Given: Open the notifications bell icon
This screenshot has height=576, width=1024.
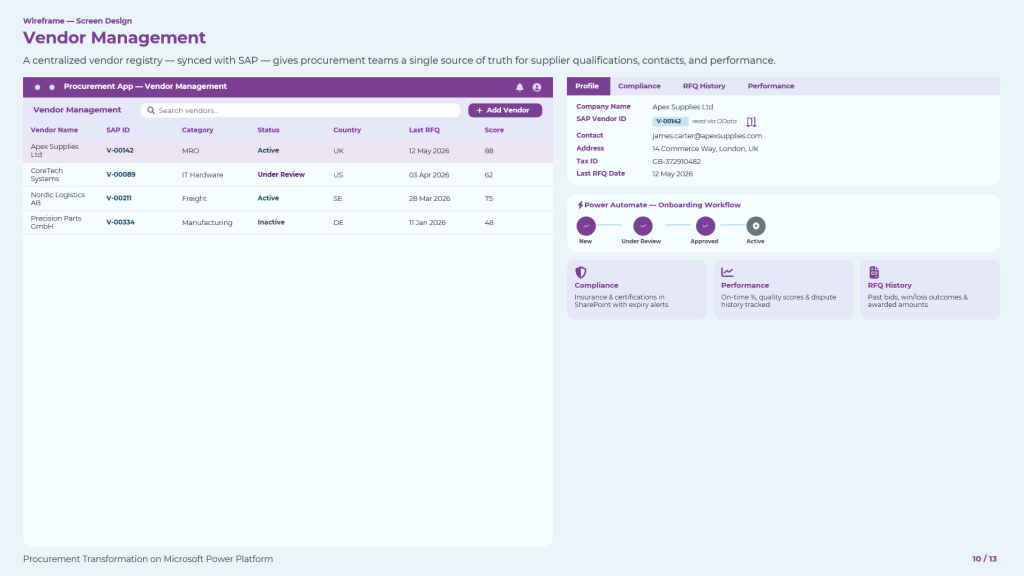Looking at the screenshot, I should 520,87.
